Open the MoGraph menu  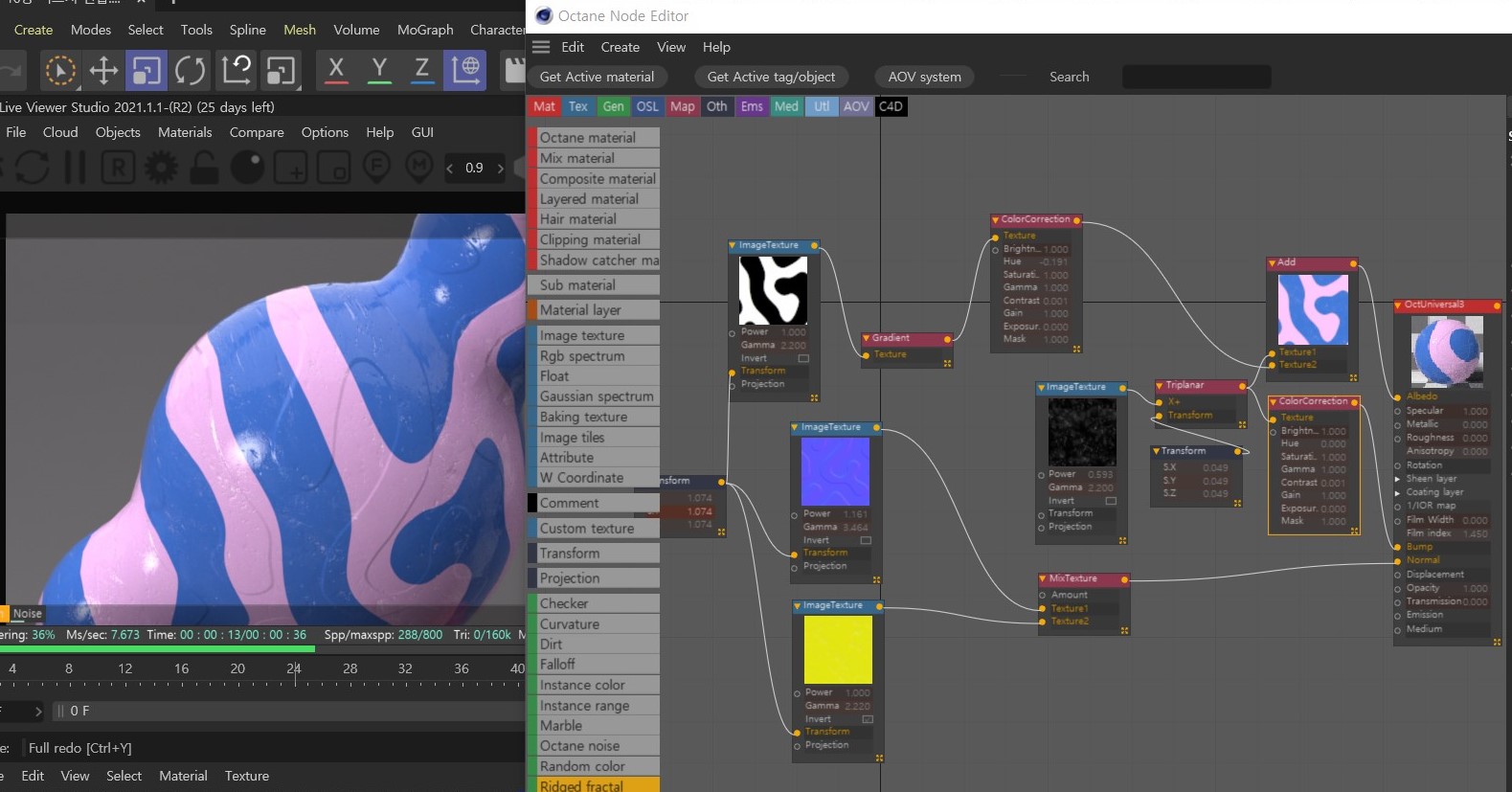point(425,30)
